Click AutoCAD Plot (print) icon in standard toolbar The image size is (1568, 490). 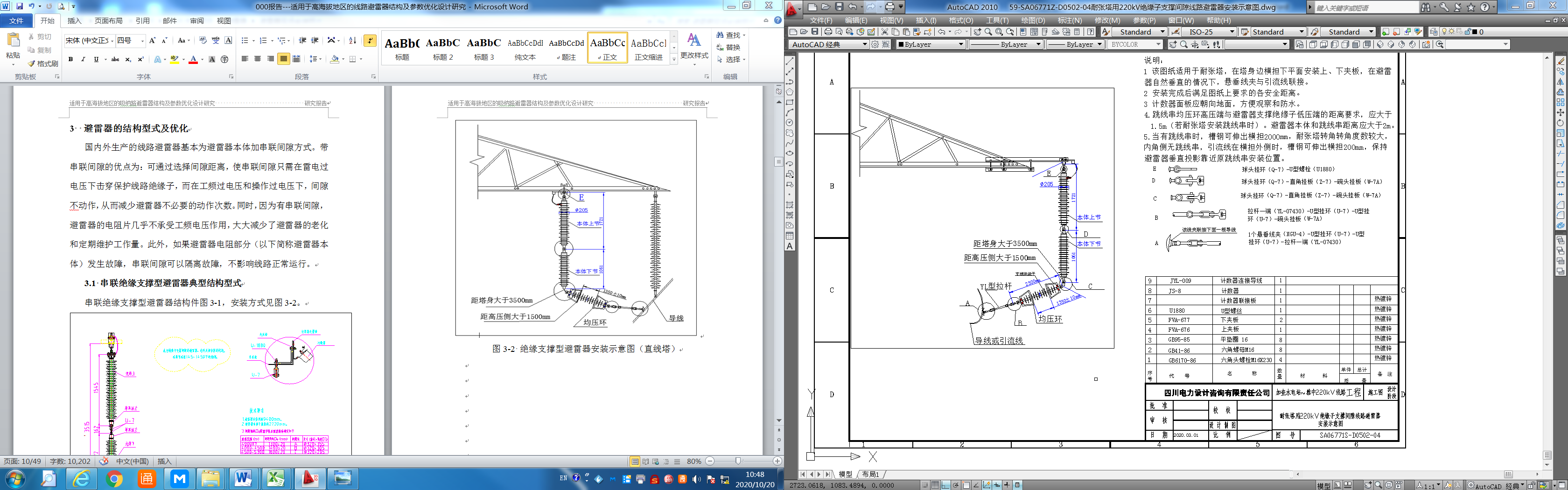tap(828, 32)
